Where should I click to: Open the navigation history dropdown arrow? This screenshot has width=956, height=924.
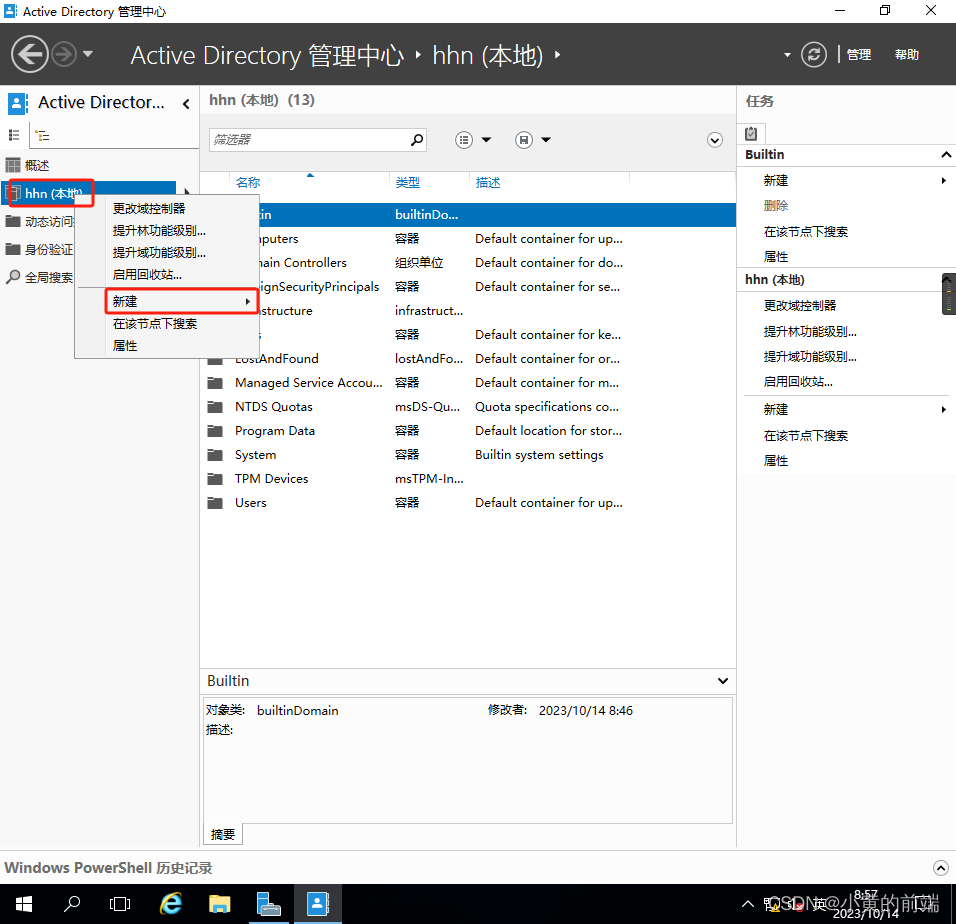88,54
